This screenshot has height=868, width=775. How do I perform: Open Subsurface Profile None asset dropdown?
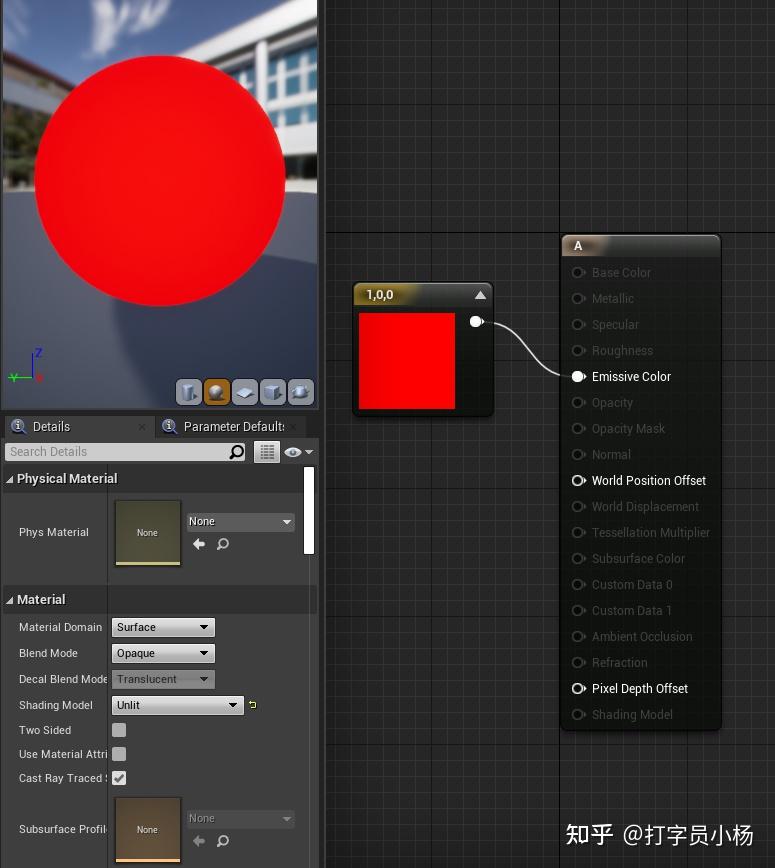point(241,819)
